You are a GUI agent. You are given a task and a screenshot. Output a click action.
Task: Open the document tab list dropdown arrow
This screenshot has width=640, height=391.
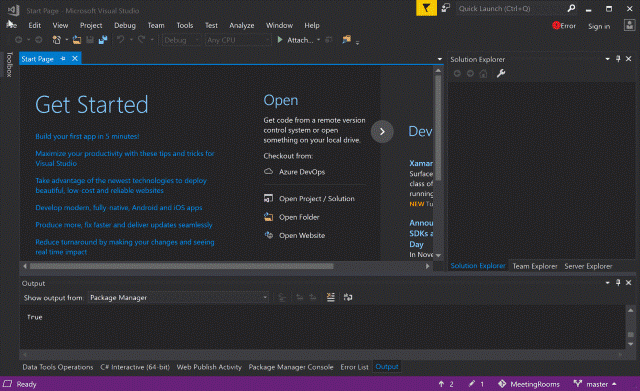[x=440, y=59]
